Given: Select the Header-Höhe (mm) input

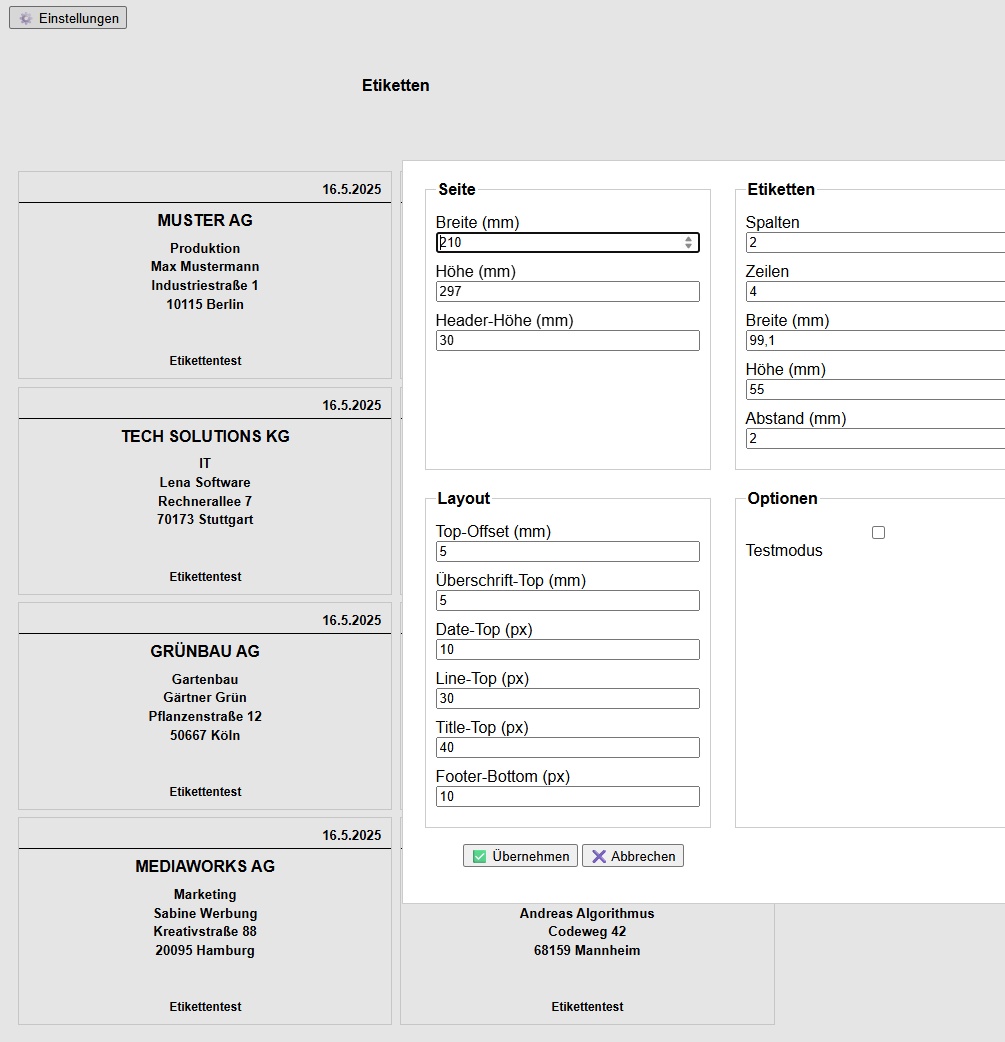Looking at the screenshot, I should pos(567,340).
